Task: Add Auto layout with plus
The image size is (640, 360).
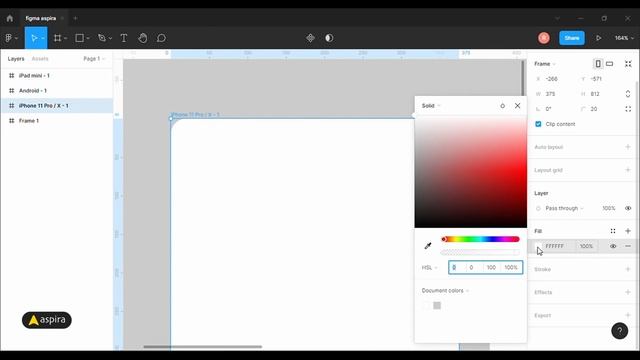Action: pos(628,147)
